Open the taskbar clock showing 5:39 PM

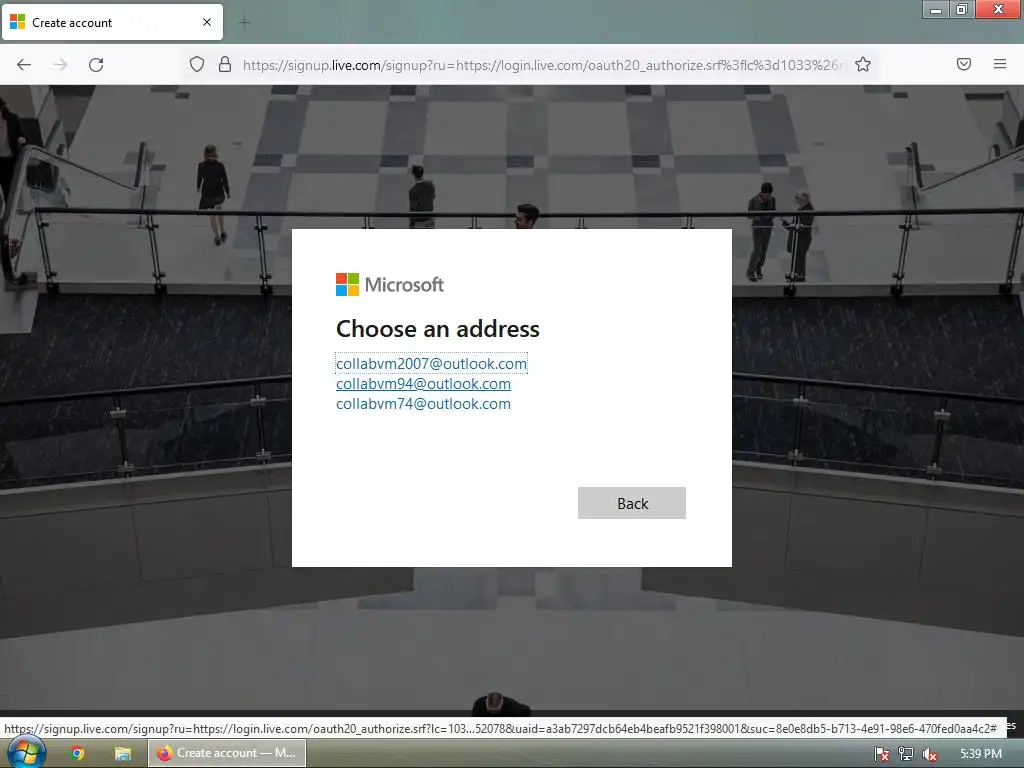pyautogui.click(x=981, y=754)
